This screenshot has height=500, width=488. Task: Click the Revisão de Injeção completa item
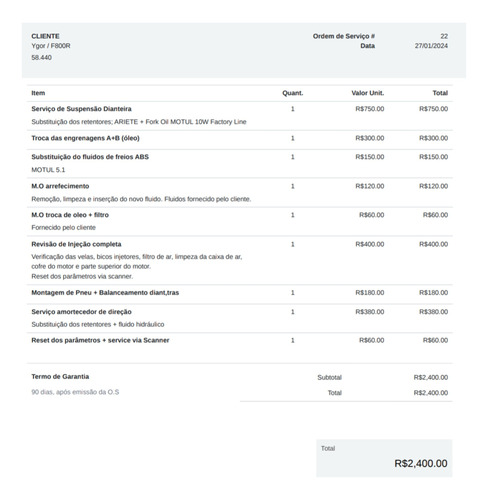[x=76, y=244]
